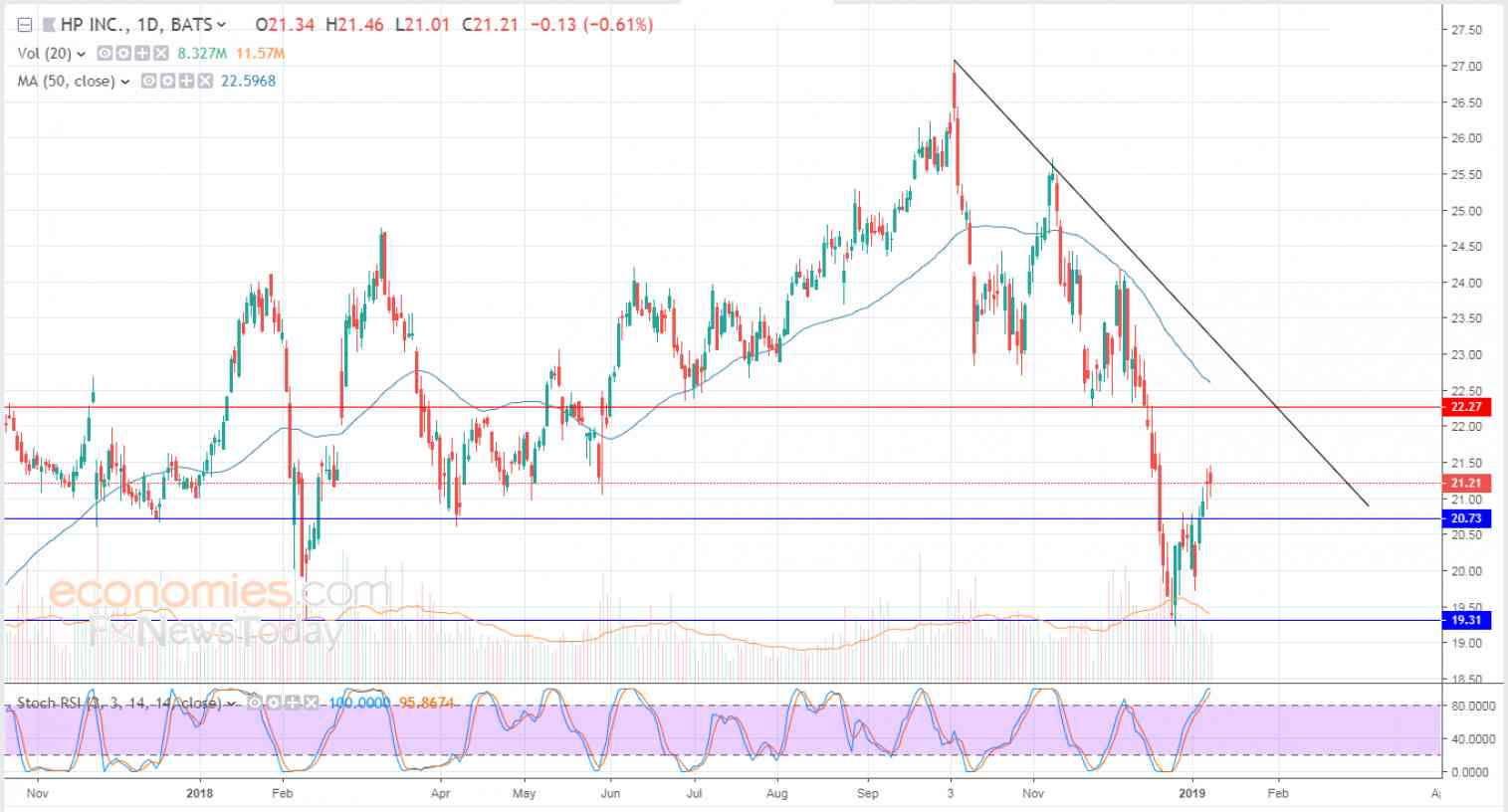Click the 27.00 price axis label
Viewport: 1508px width, 812px height.
pyautogui.click(x=1466, y=67)
